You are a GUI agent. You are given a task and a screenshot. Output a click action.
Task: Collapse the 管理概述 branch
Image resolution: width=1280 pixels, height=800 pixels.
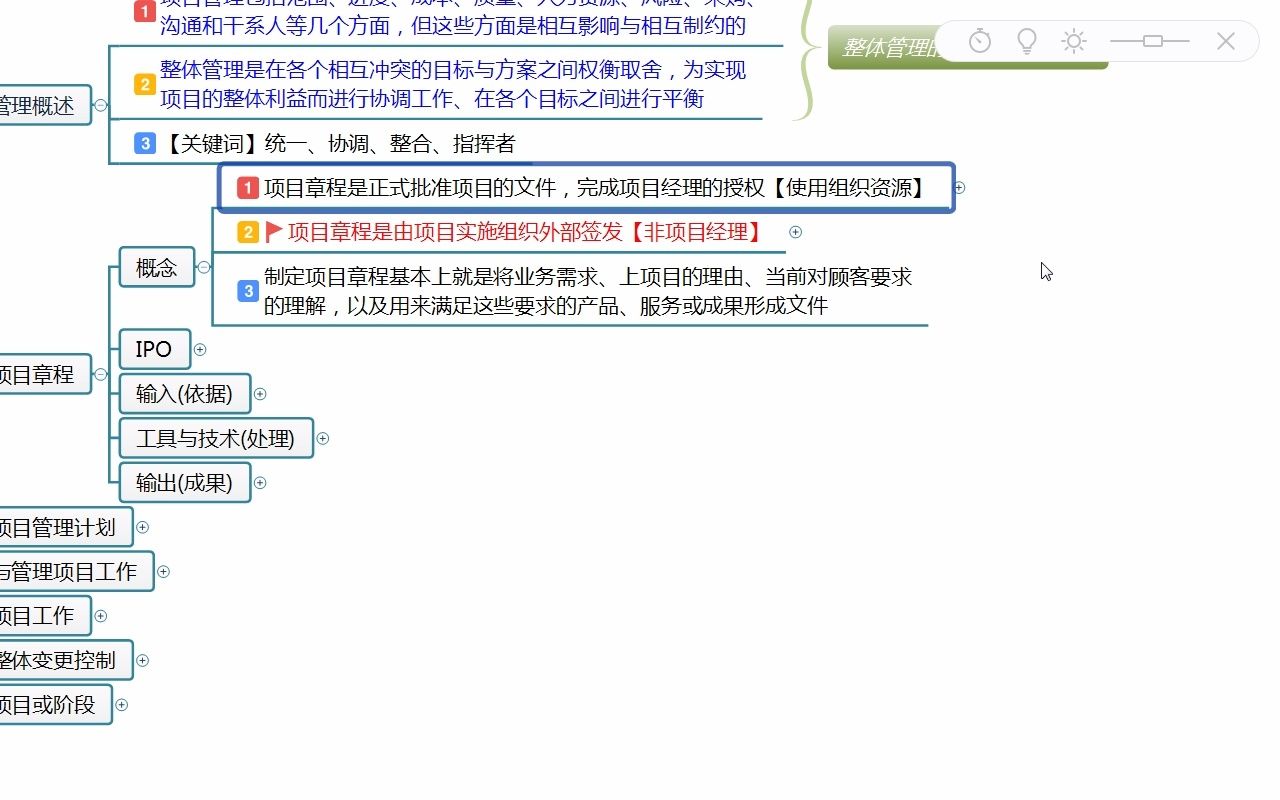pyautogui.click(x=99, y=104)
